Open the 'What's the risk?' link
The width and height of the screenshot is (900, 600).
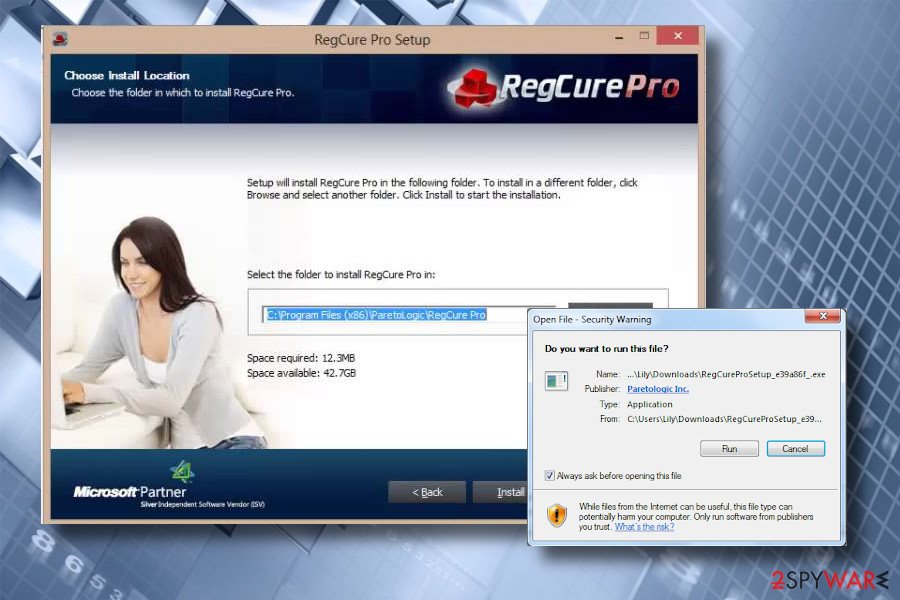tap(644, 527)
